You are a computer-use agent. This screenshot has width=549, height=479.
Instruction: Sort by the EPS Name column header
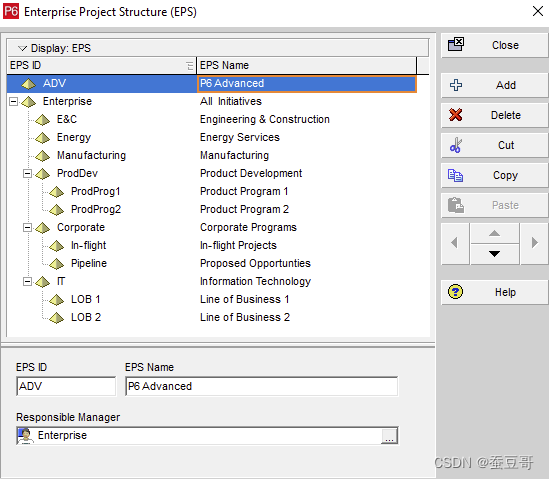click(306, 65)
